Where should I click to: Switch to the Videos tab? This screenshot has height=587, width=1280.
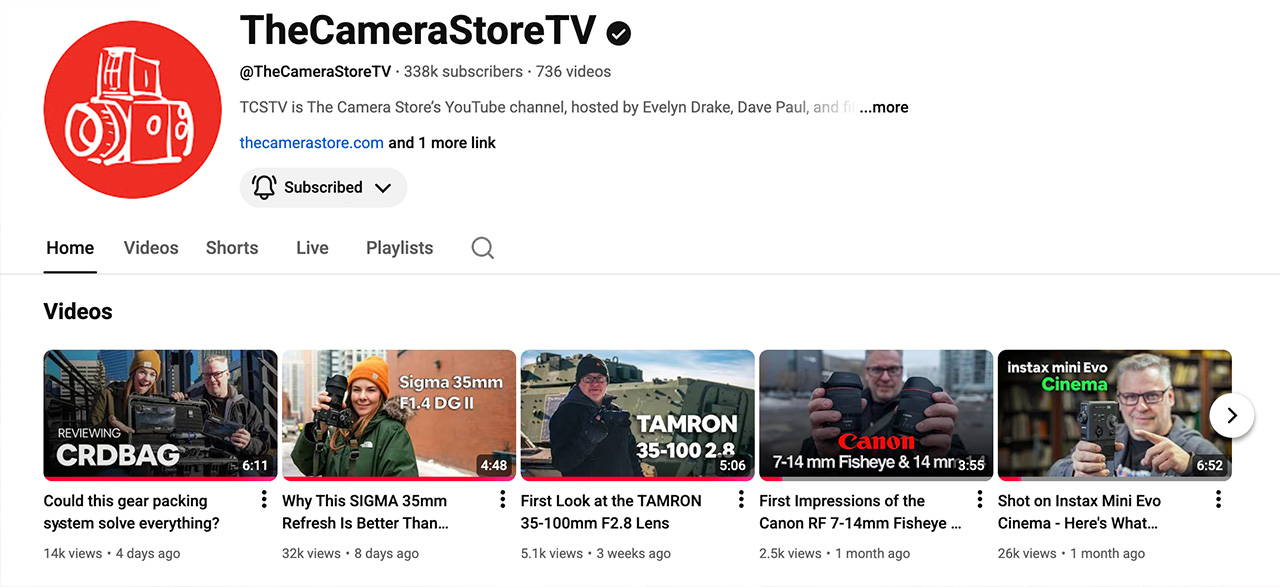pos(151,248)
